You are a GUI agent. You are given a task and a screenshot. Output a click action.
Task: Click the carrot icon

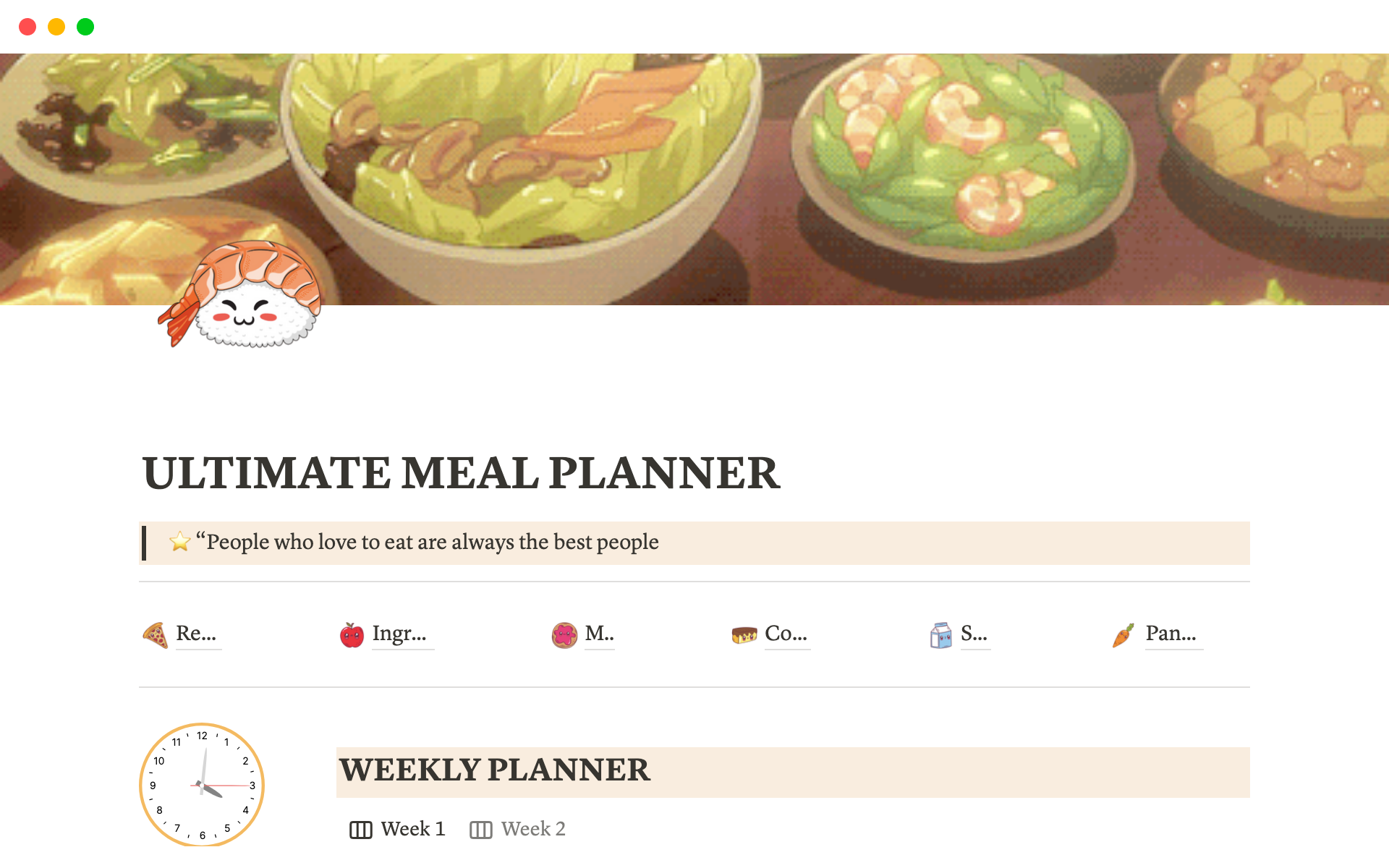pos(1123,635)
